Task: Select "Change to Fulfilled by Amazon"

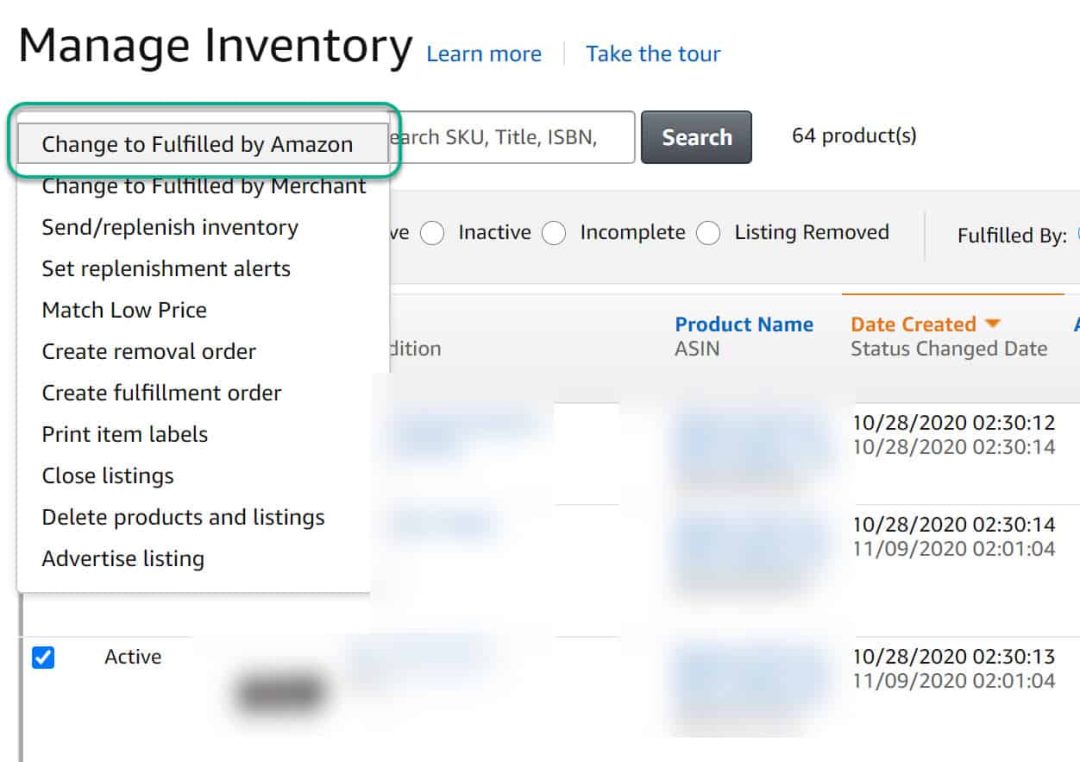Action: [196, 144]
